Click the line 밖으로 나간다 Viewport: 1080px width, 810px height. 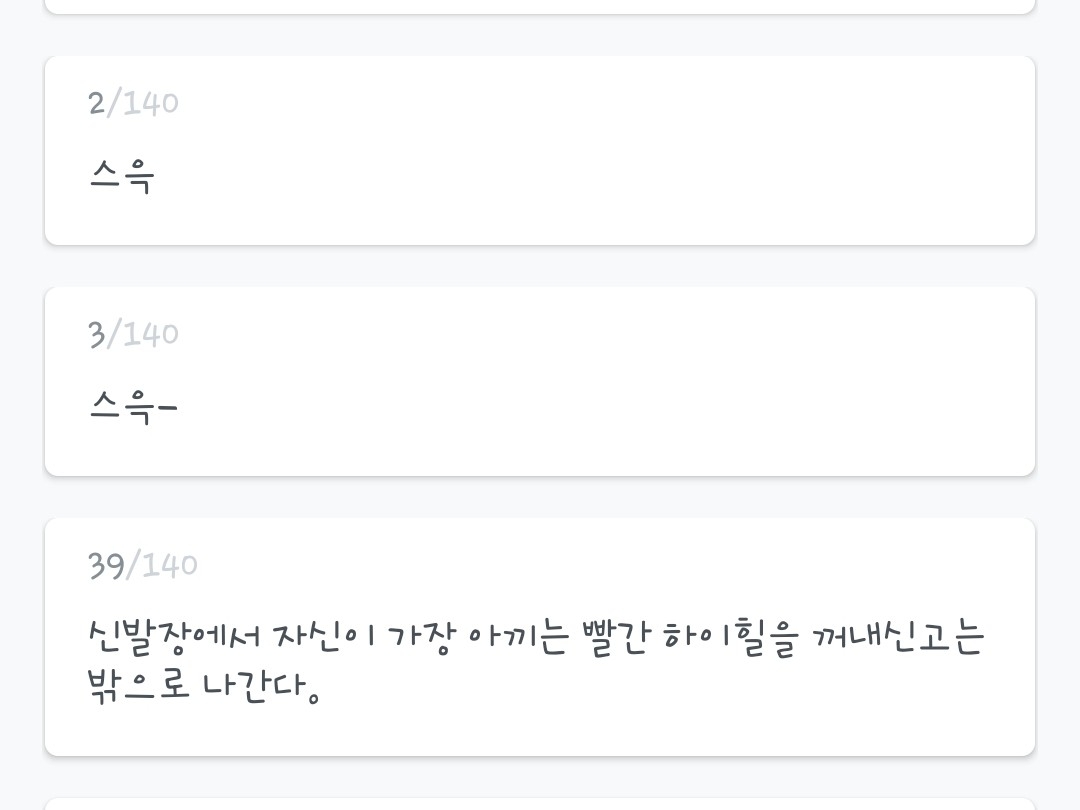pos(204,688)
